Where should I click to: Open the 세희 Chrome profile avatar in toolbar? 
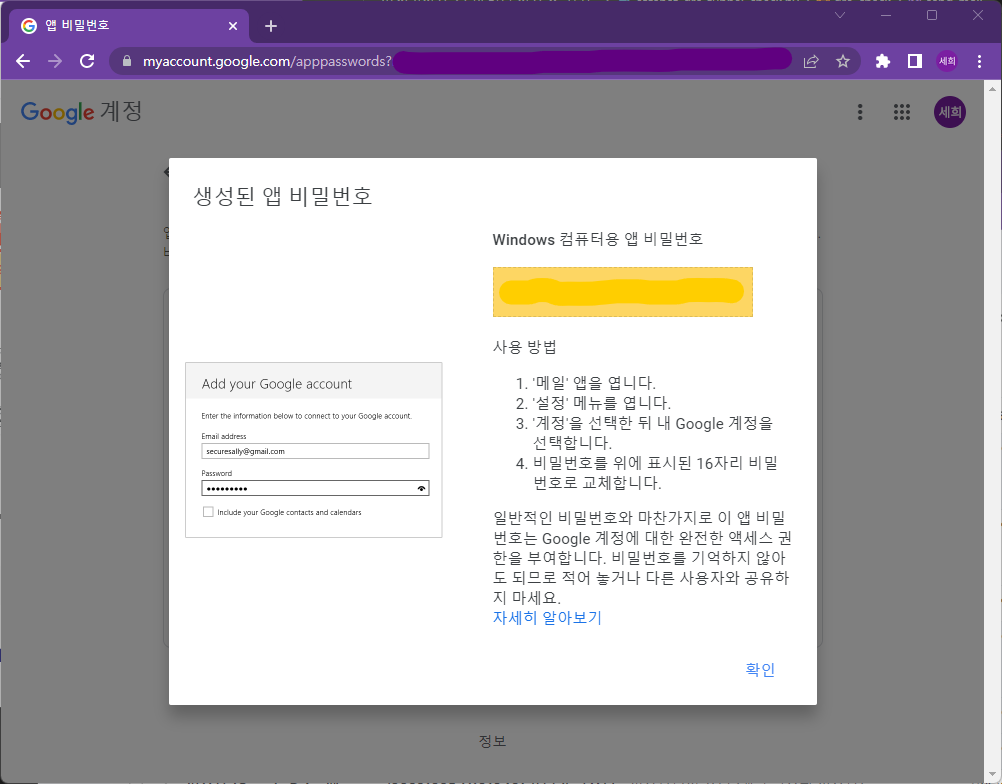(947, 61)
